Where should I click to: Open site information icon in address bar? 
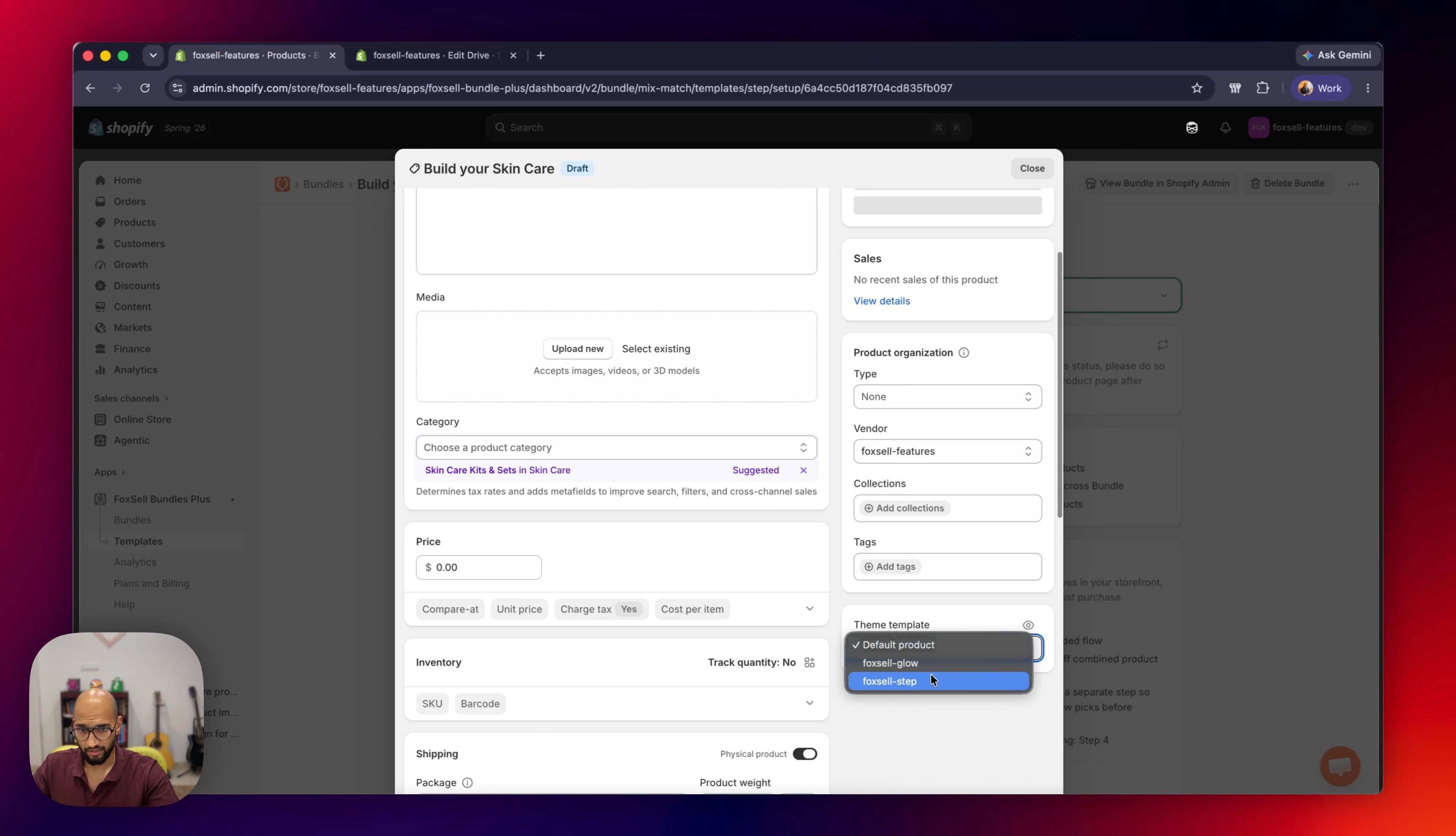pyautogui.click(x=178, y=89)
